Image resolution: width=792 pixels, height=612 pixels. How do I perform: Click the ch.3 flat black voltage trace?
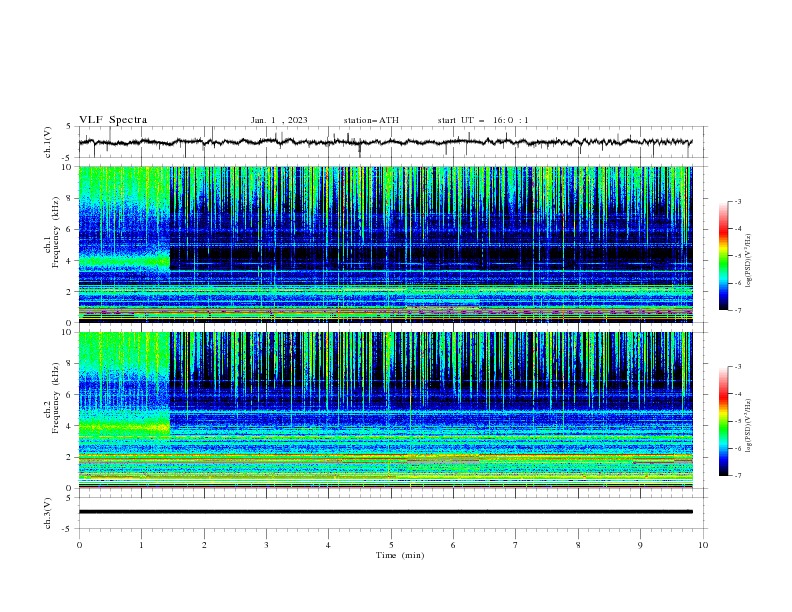385,512
